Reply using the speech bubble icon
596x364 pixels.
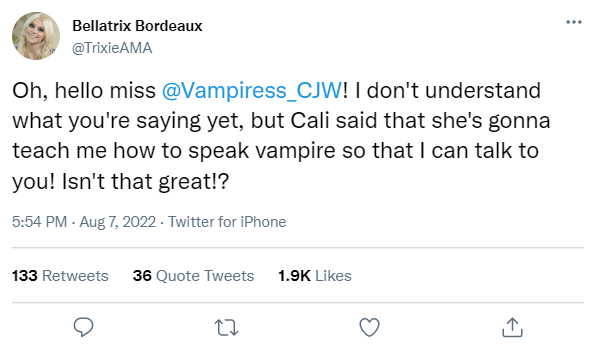click(x=83, y=327)
